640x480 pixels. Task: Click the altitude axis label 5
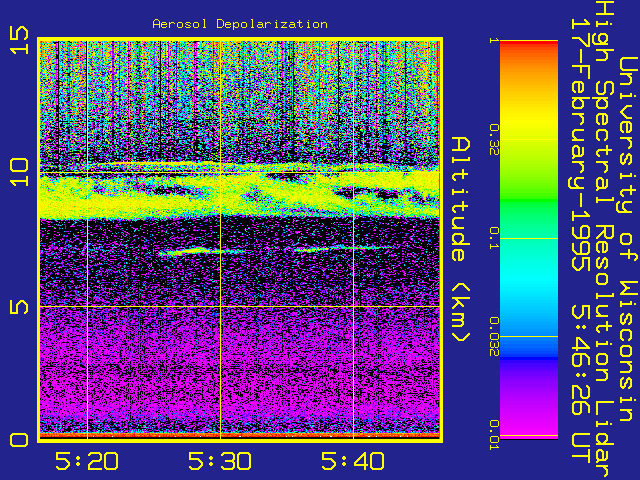tap(20, 307)
